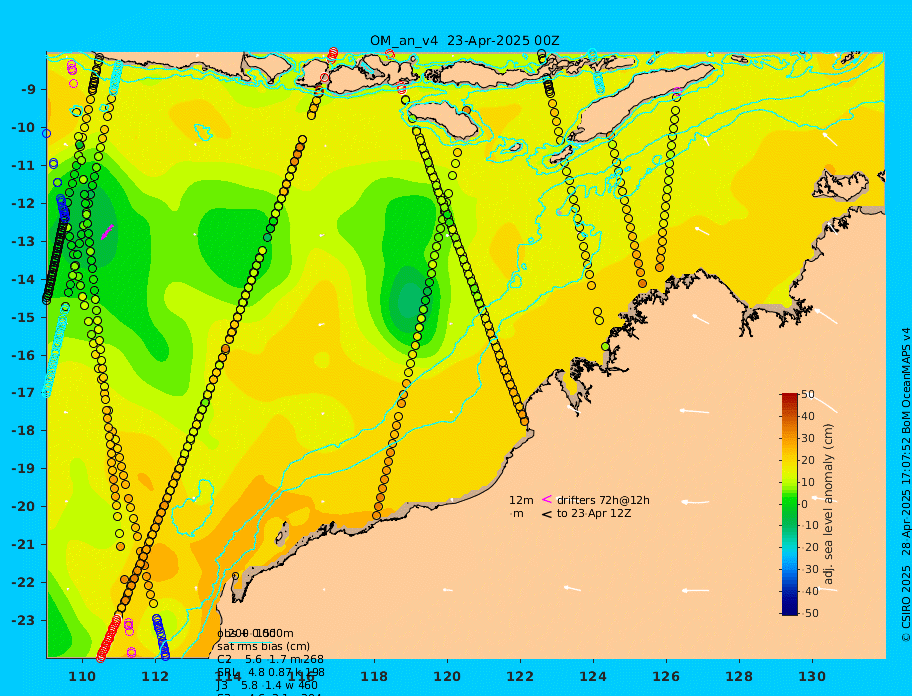Click the colorbar tick label "30"
This screenshot has width=912, height=696.
[x=807, y=438]
